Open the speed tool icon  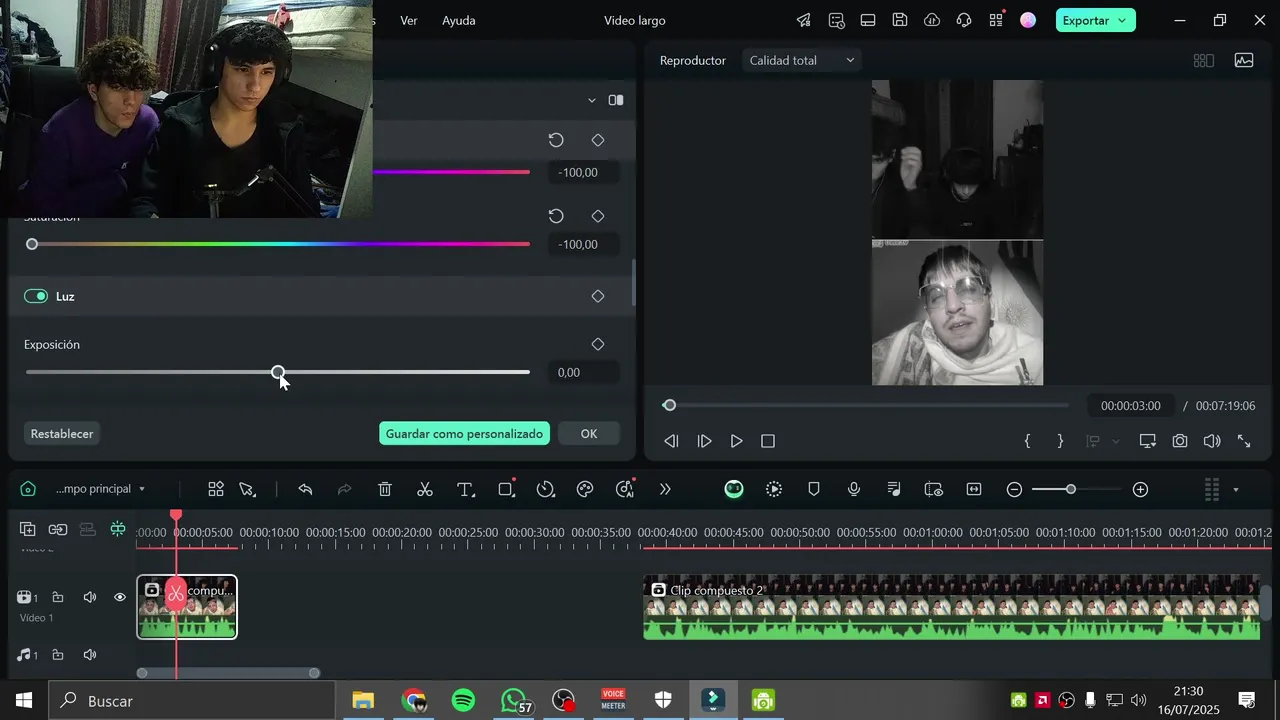tap(545, 489)
